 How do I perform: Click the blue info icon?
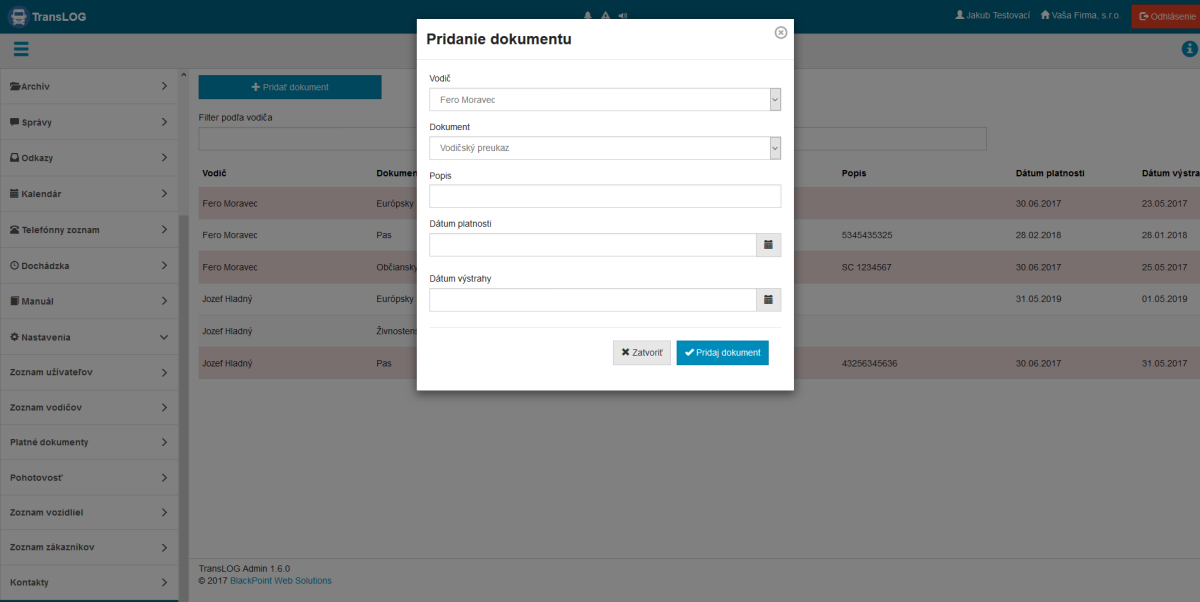[x=1189, y=49]
